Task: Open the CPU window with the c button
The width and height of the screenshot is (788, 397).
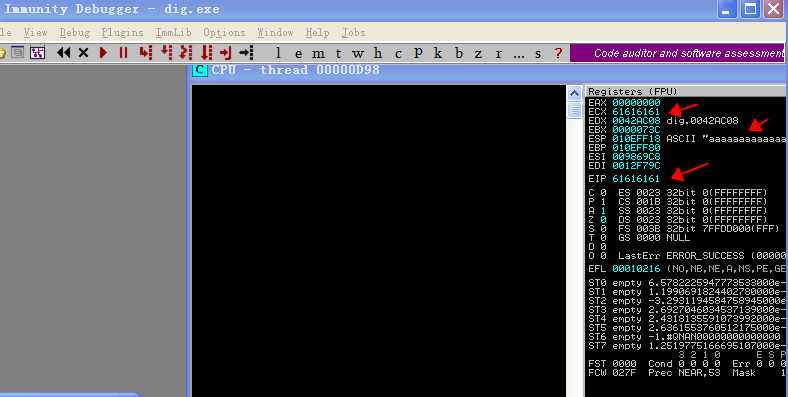Action: [398, 53]
